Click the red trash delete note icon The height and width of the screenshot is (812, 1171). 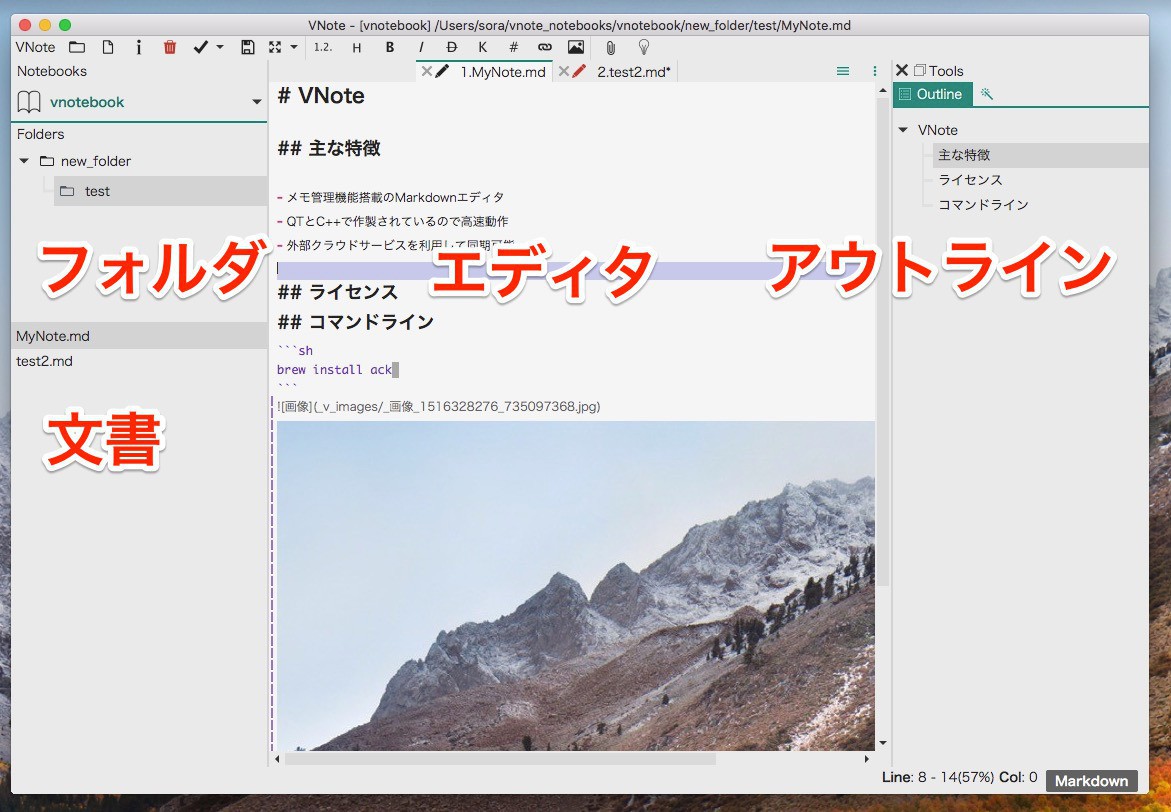pos(170,47)
